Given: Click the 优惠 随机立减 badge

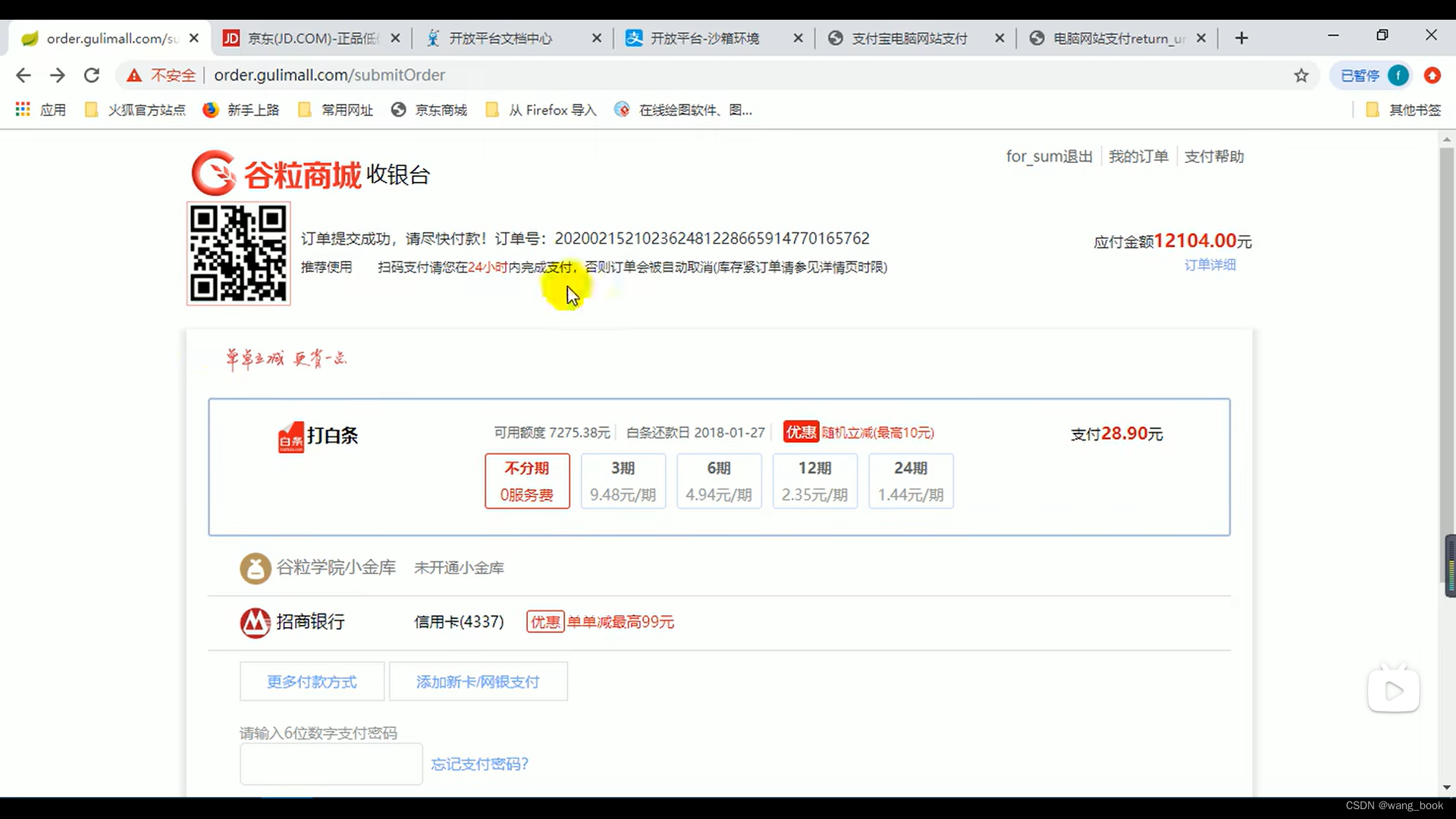Looking at the screenshot, I should 801,432.
